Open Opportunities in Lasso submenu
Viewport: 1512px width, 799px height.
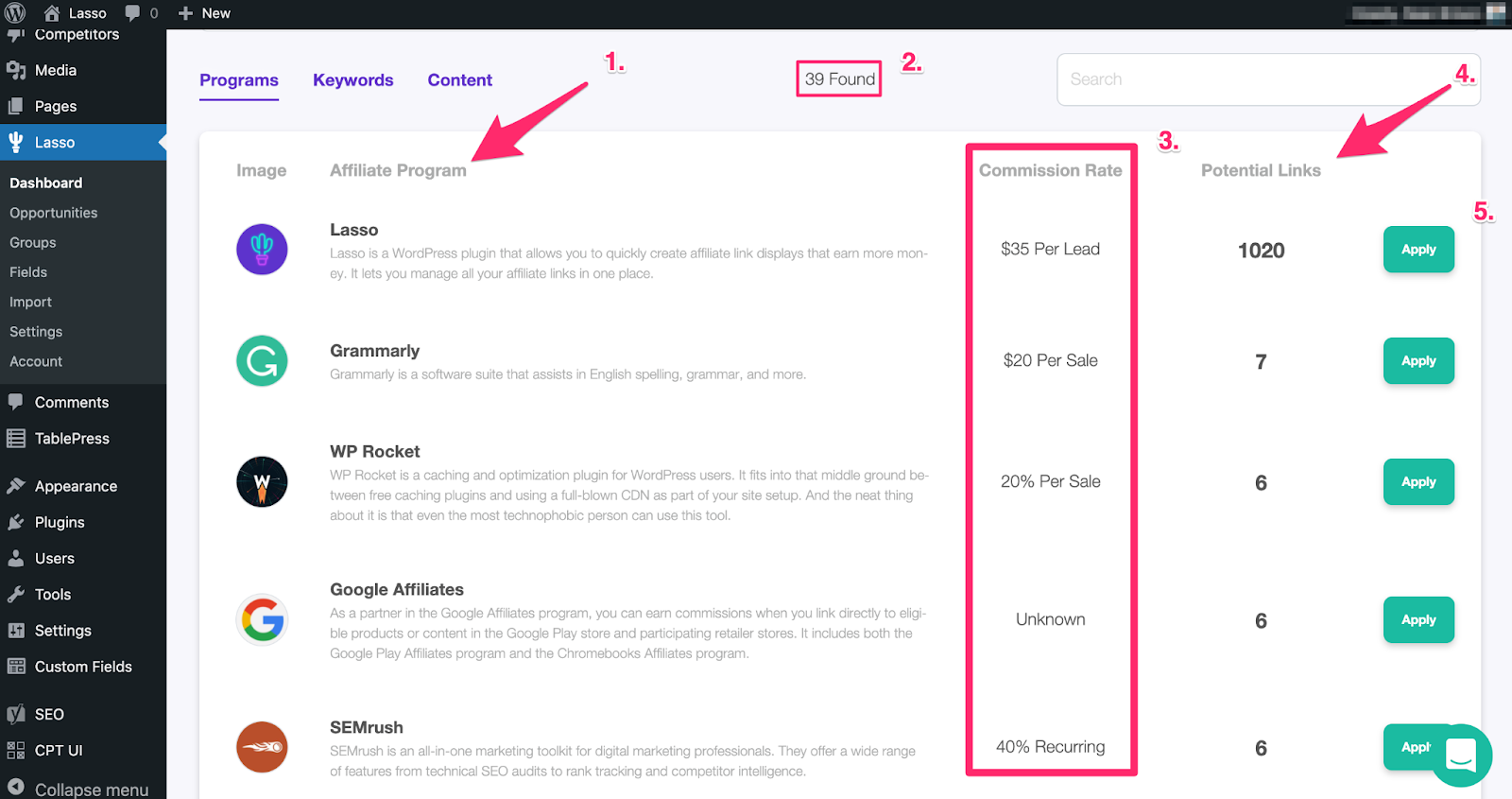pos(54,213)
